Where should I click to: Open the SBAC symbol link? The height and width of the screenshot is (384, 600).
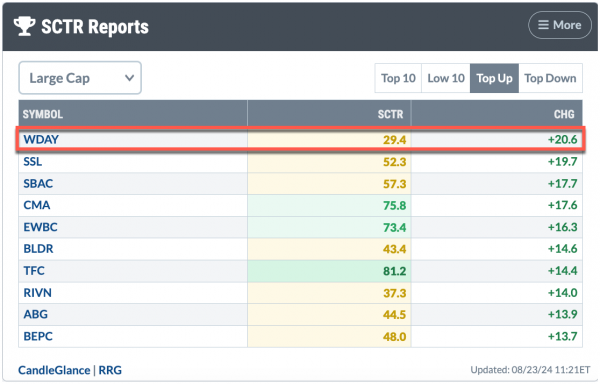[x=38, y=183]
